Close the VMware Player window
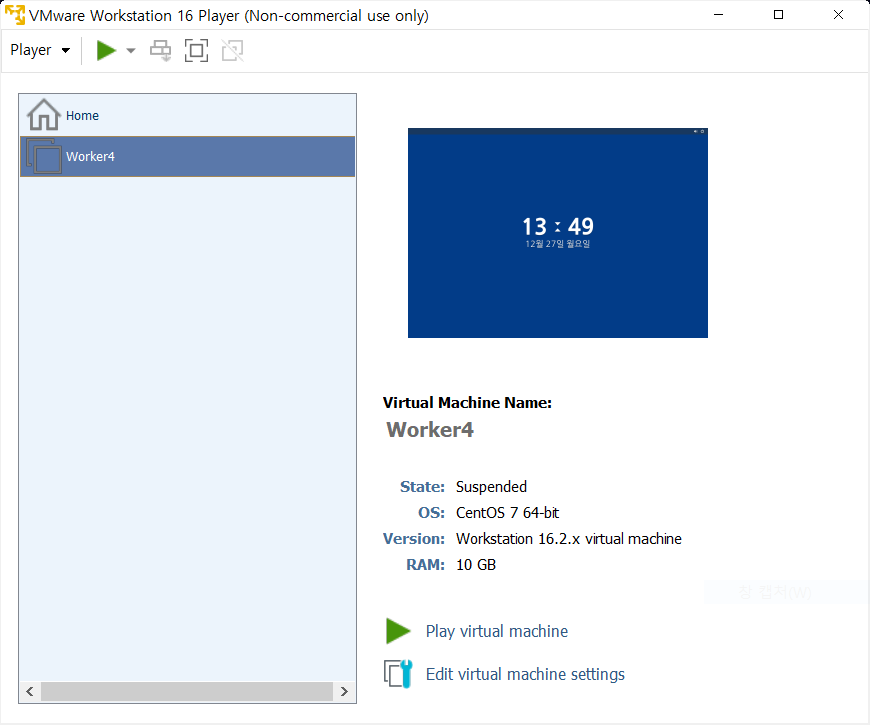 [x=838, y=15]
